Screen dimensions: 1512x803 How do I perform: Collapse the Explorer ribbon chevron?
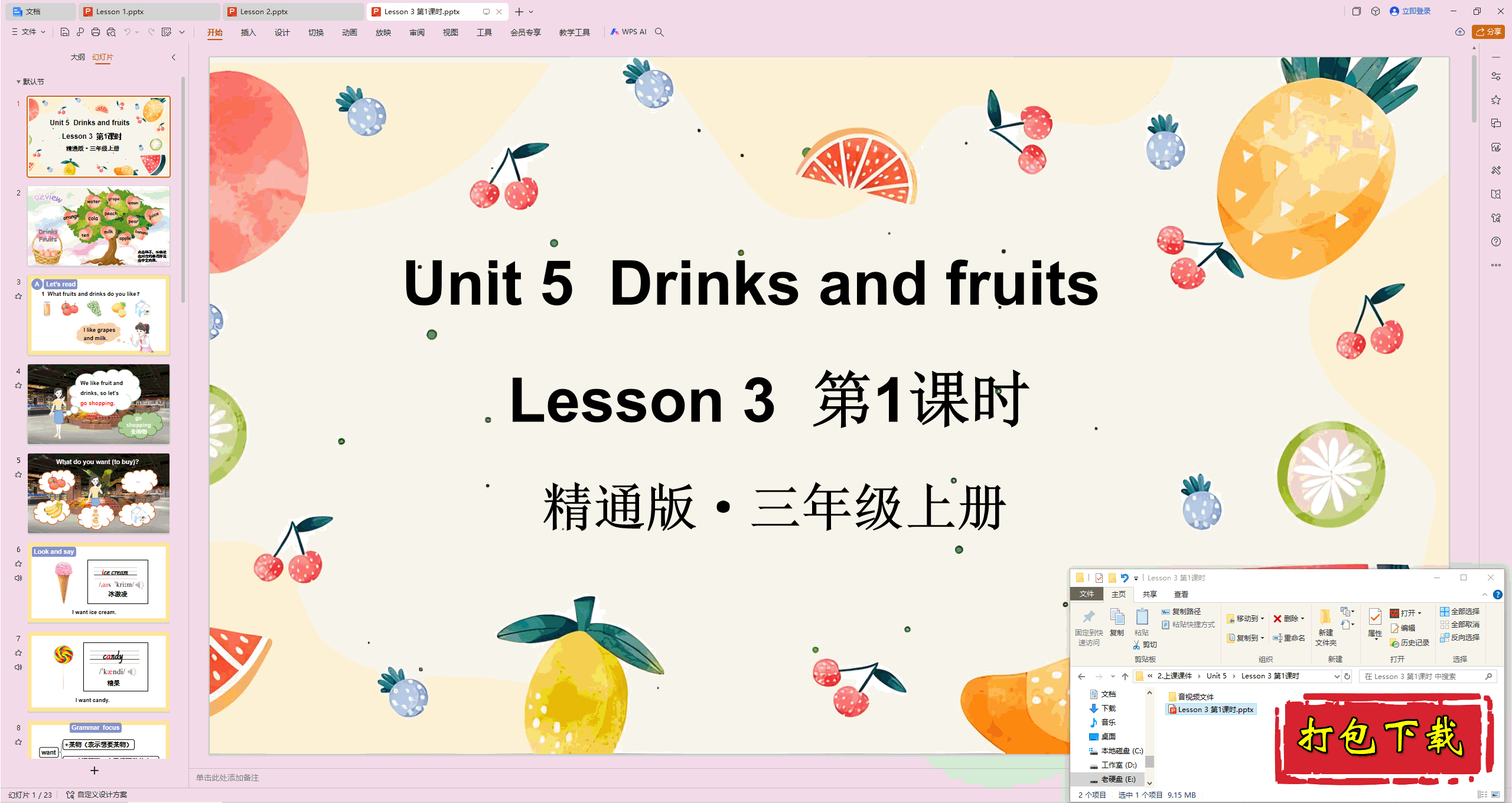click(x=1485, y=595)
